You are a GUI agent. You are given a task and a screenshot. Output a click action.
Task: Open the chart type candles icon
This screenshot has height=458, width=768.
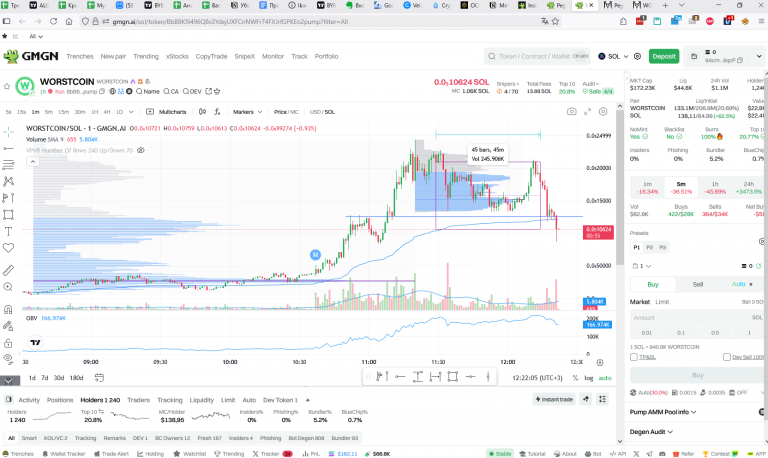(202, 112)
